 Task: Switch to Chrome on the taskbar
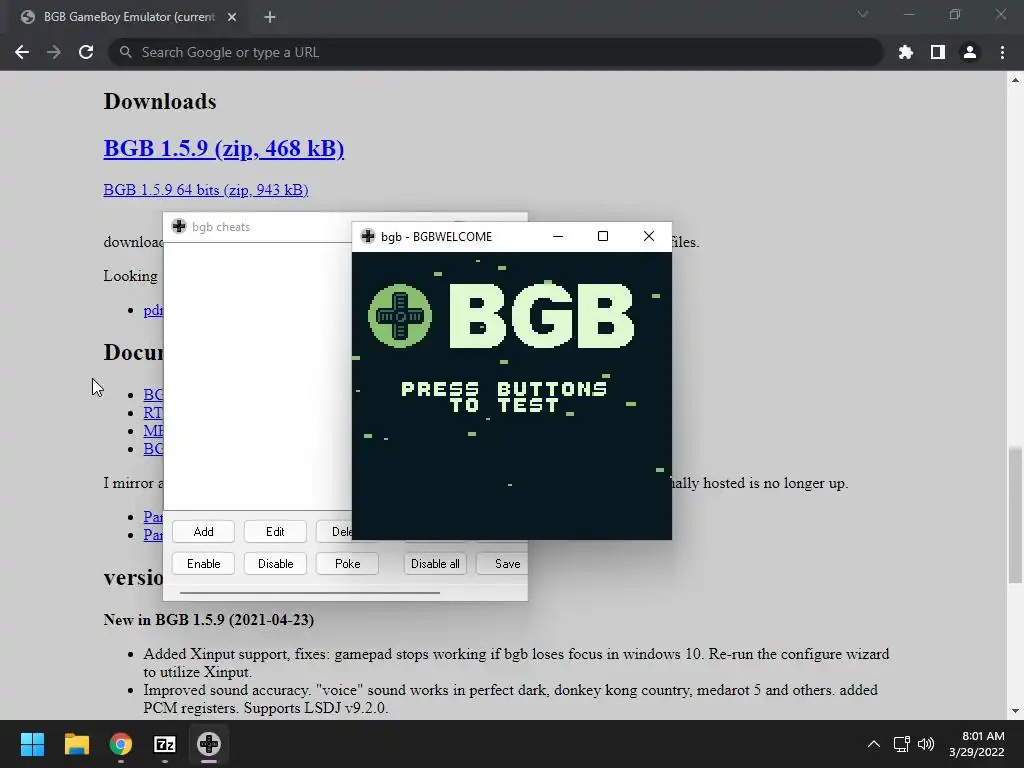[121, 744]
